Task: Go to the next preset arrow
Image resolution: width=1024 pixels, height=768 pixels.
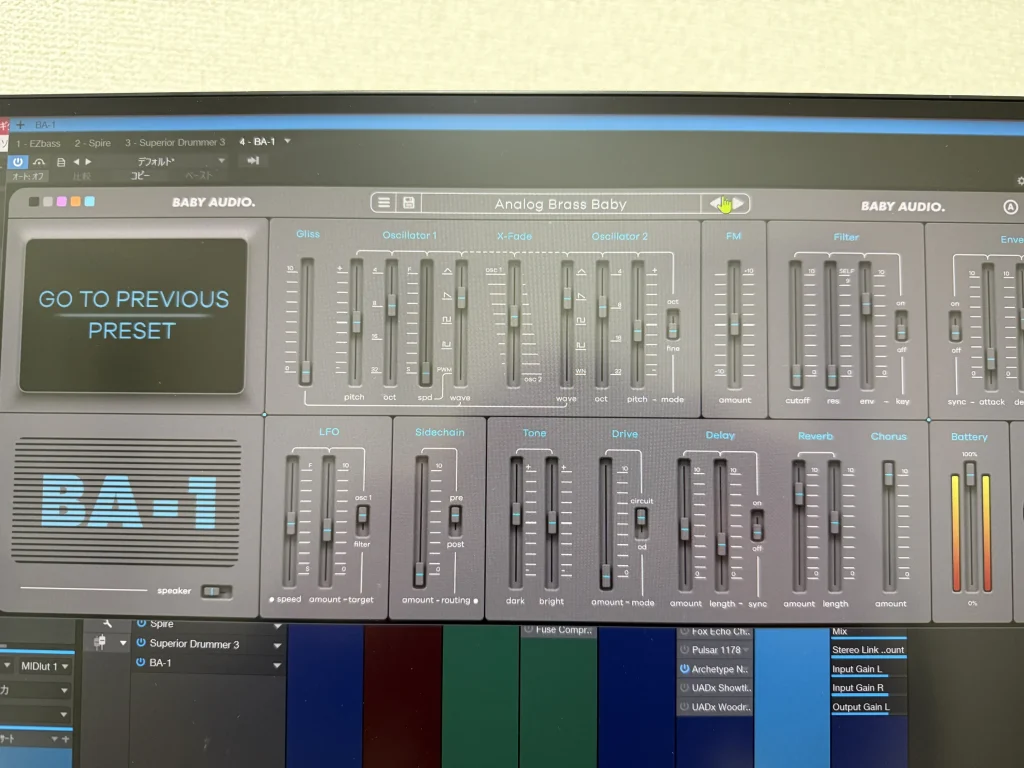Action: pyautogui.click(x=739, y=204)
